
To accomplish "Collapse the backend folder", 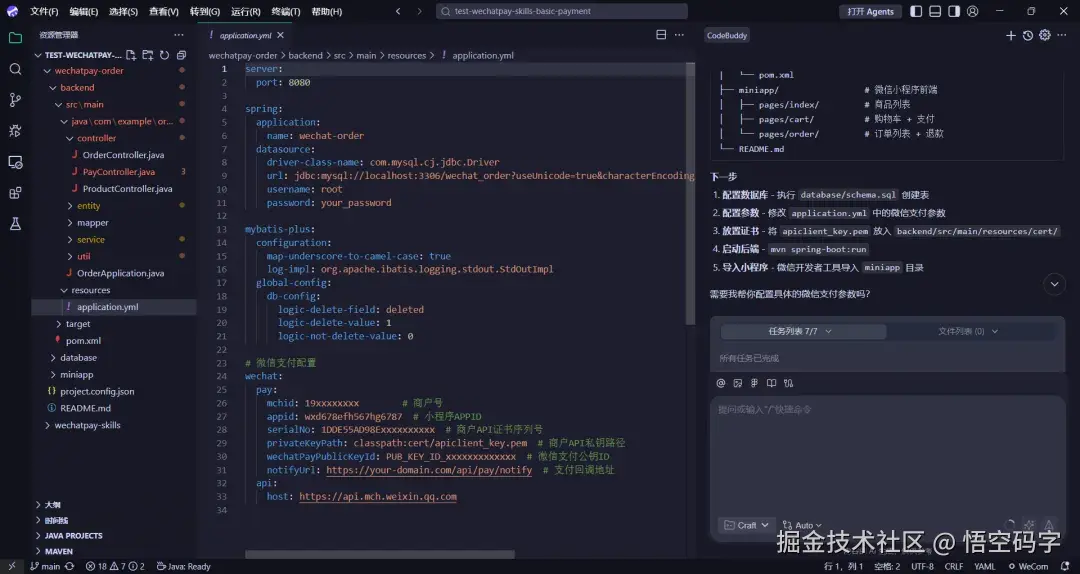I will tap(52, 88).
